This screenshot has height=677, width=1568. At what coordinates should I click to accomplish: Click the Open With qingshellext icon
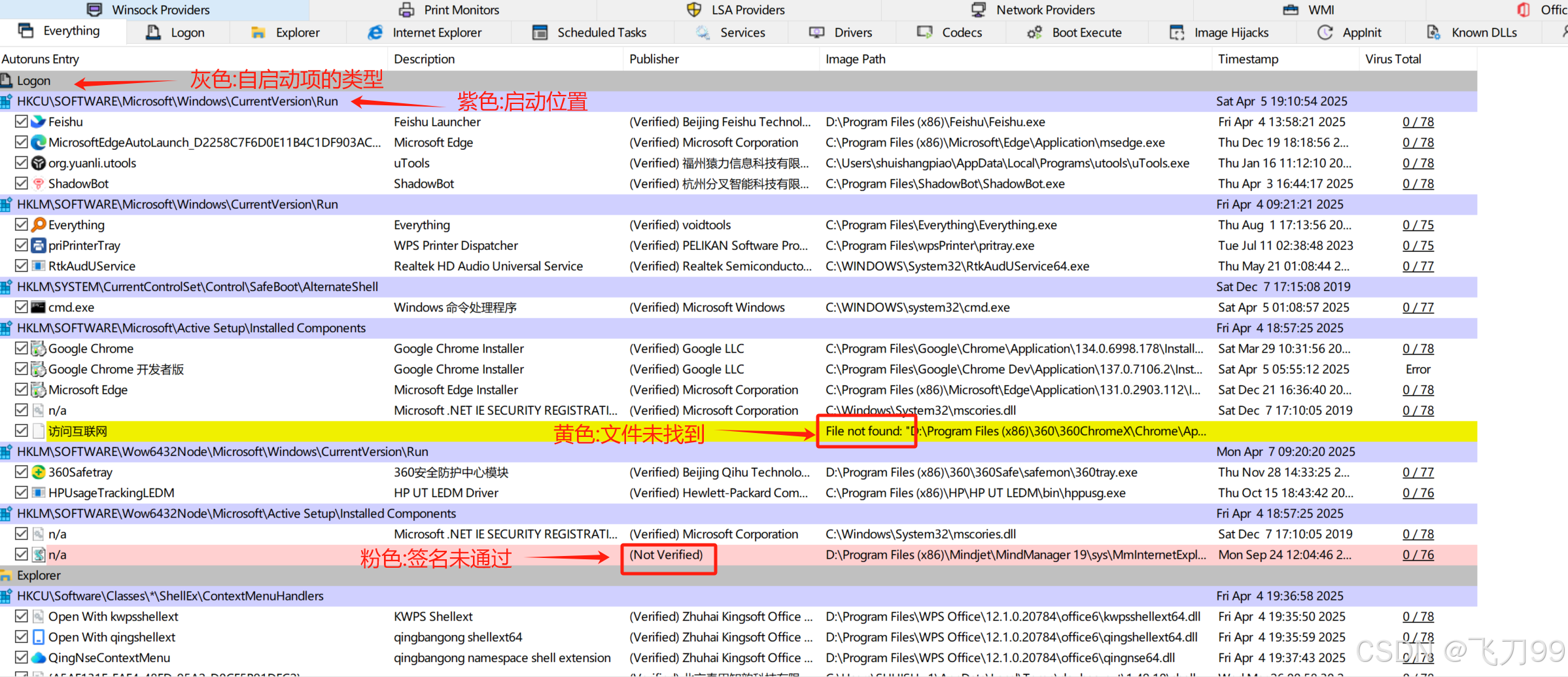click(x=39, y=637)
